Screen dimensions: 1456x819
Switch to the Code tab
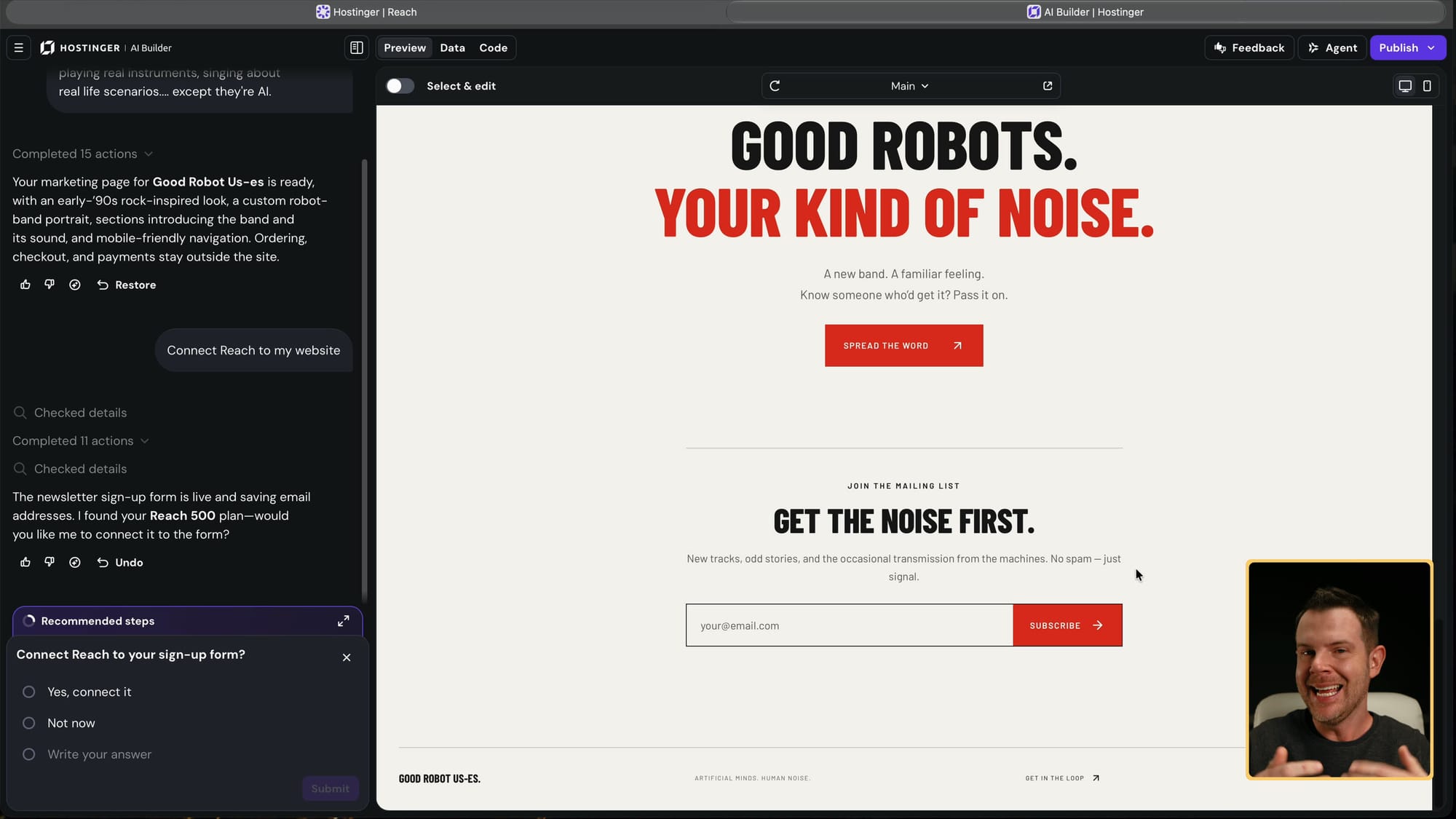coord(493,48)
